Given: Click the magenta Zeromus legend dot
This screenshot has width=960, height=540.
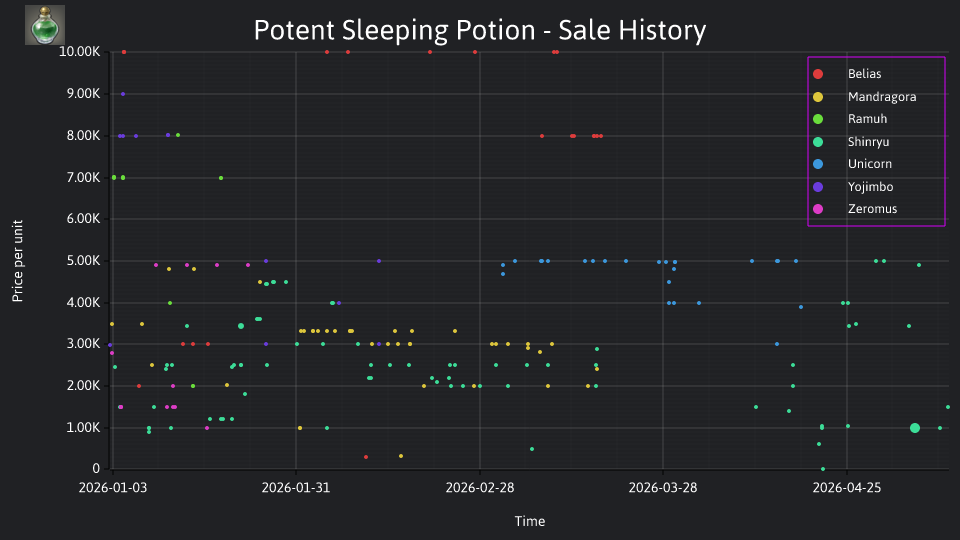Looking at the screenshot, I should [x=818, y=209].
